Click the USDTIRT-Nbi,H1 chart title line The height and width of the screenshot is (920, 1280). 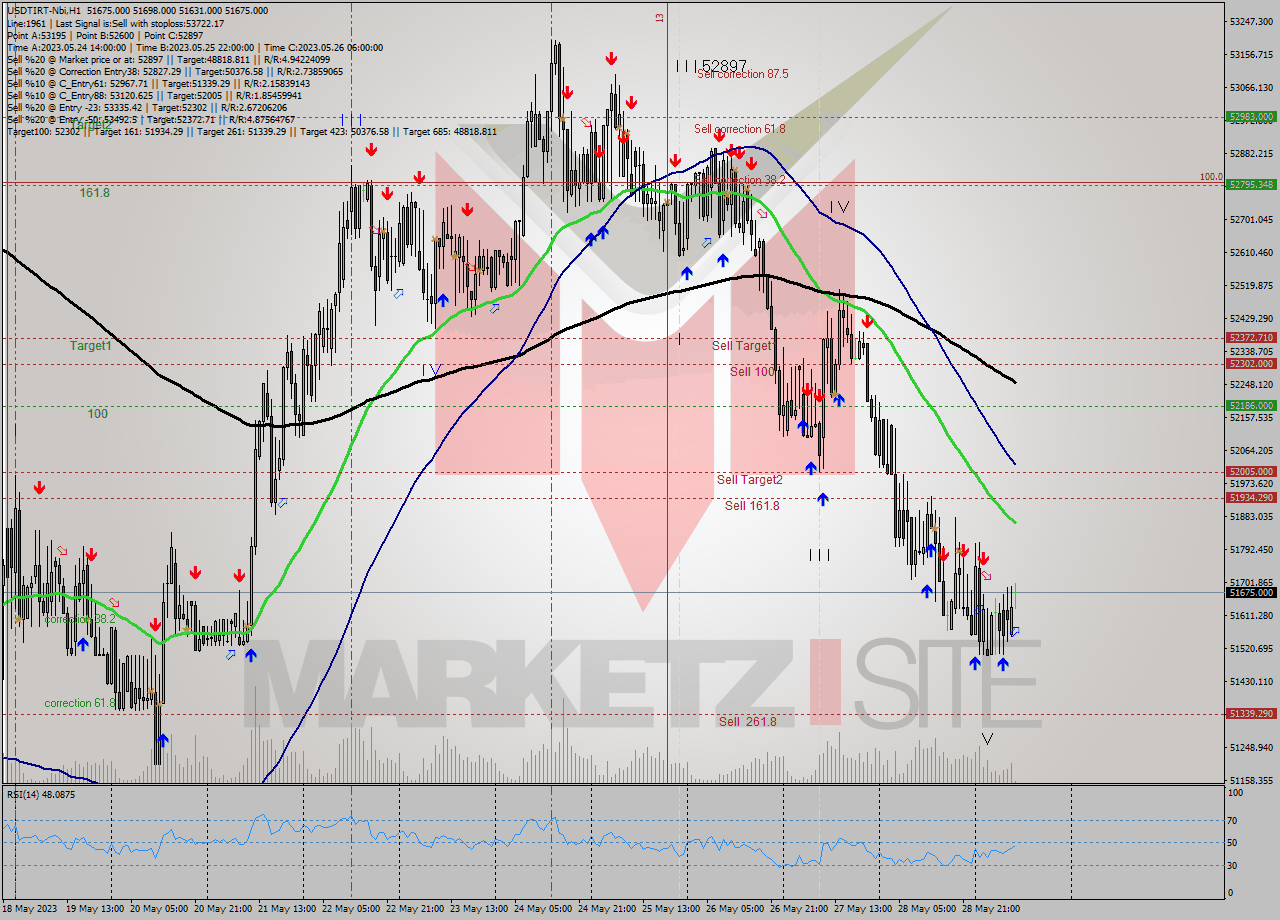pos(137,10)
